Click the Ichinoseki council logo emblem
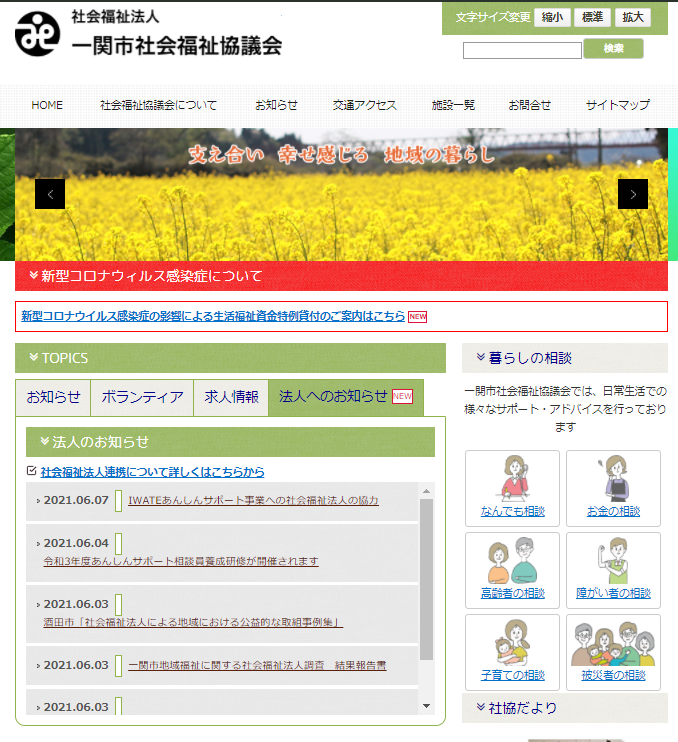The width and height of the screenshot is (678, 742). (37, 34)
